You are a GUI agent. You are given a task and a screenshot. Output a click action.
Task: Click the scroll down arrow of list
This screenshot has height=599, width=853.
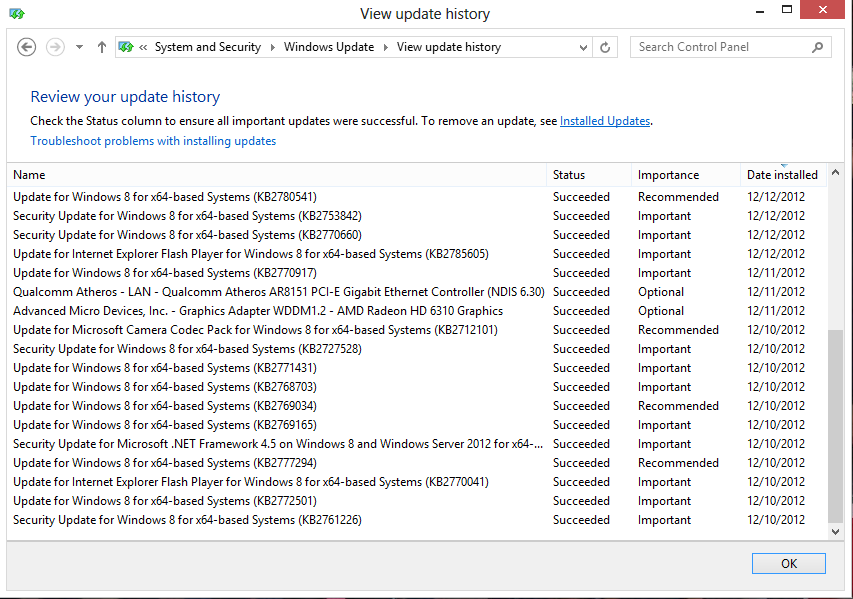point(835,532)
